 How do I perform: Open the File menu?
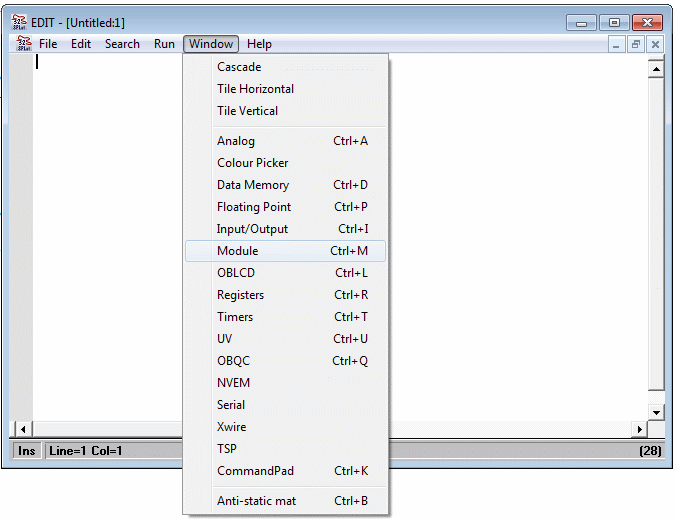[x=48, y=44]
